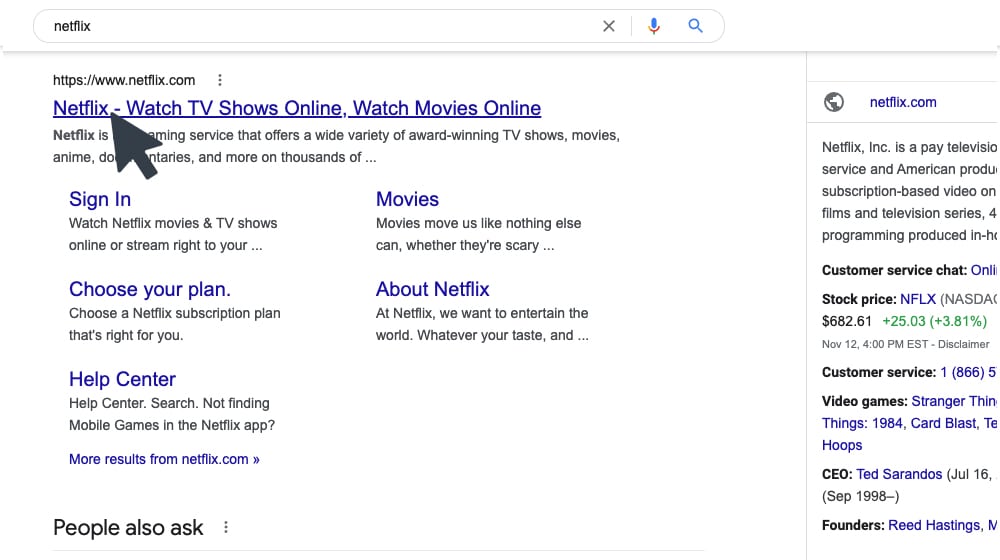Click More results from netflix.com
1000x560 pixels.
pos(164,459)
